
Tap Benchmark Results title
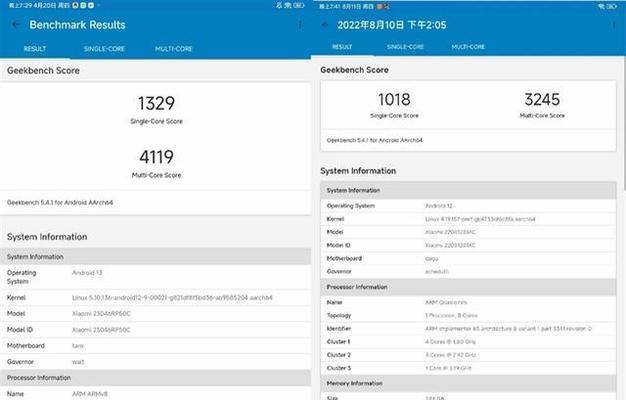pyautogui.click(x=77, y=25)
